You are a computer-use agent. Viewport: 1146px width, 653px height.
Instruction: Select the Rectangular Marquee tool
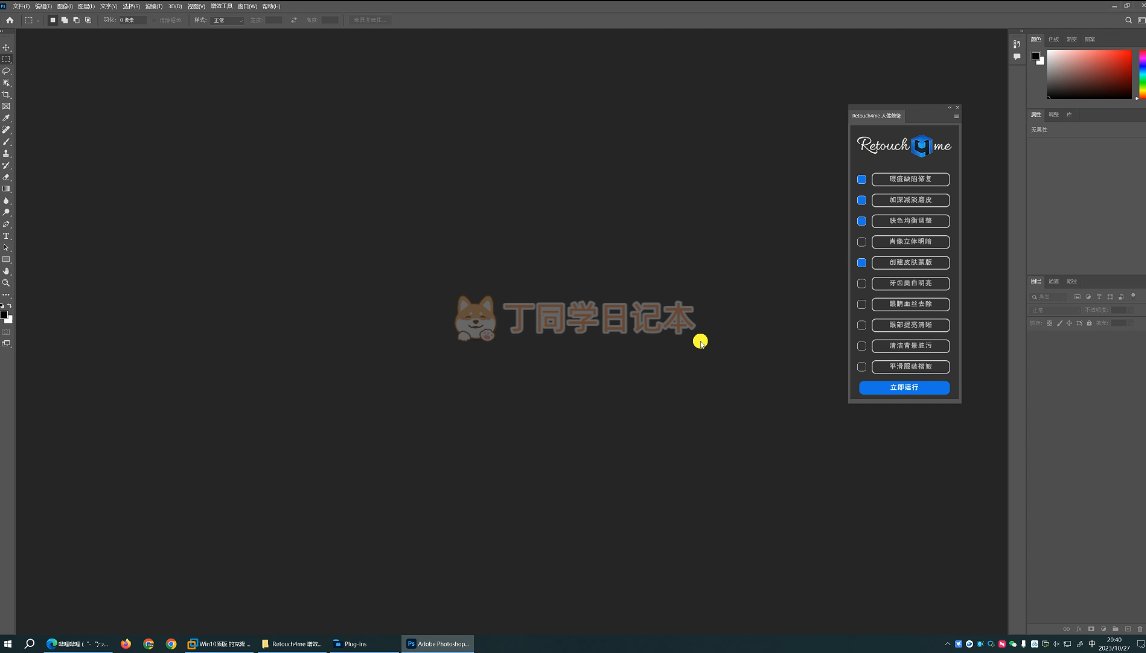pyautogui.click(x=6, y=59)
